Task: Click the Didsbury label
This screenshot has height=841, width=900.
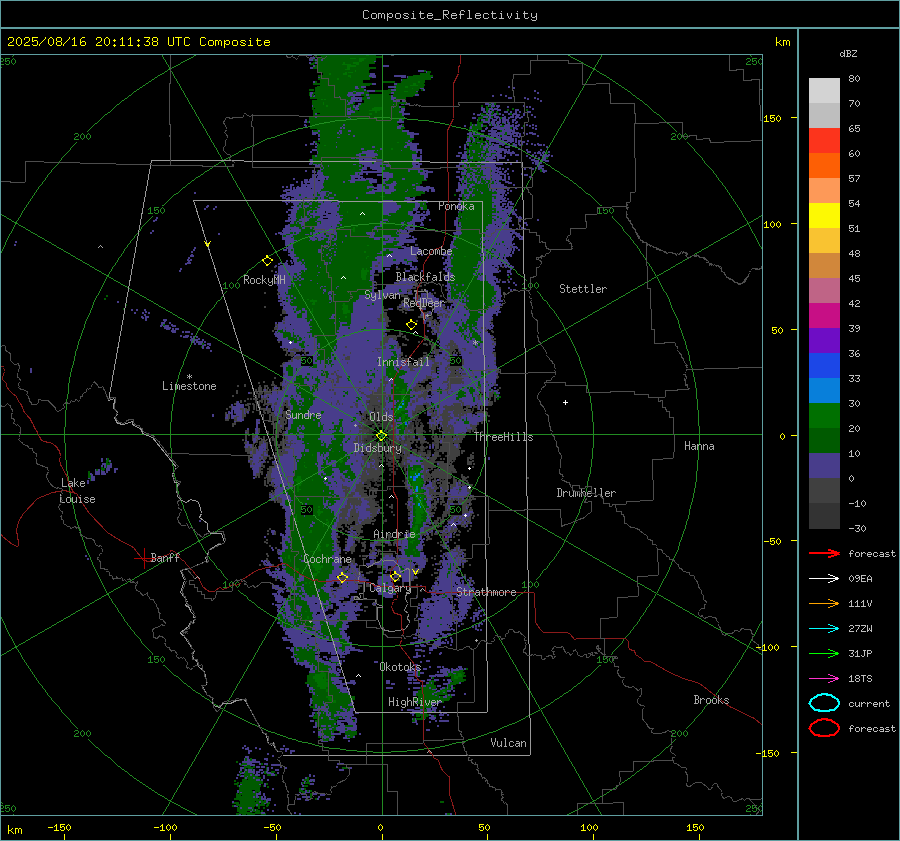Action: point(377,448)
